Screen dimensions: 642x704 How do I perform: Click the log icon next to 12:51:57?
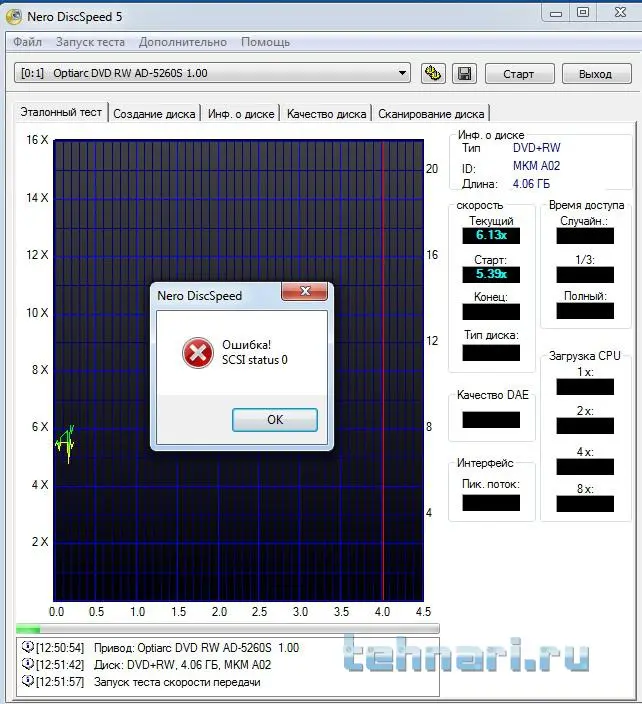28,681
